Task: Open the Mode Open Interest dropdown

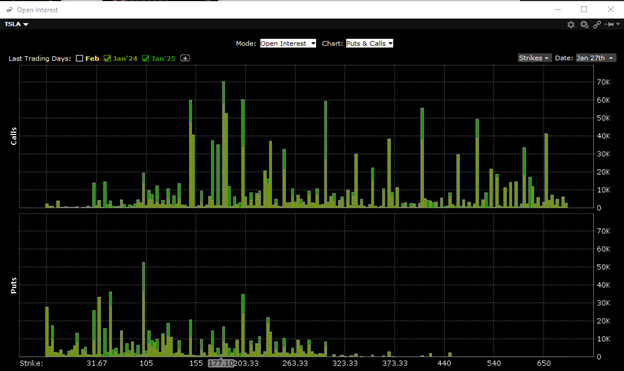Action: tap(288, 43)
